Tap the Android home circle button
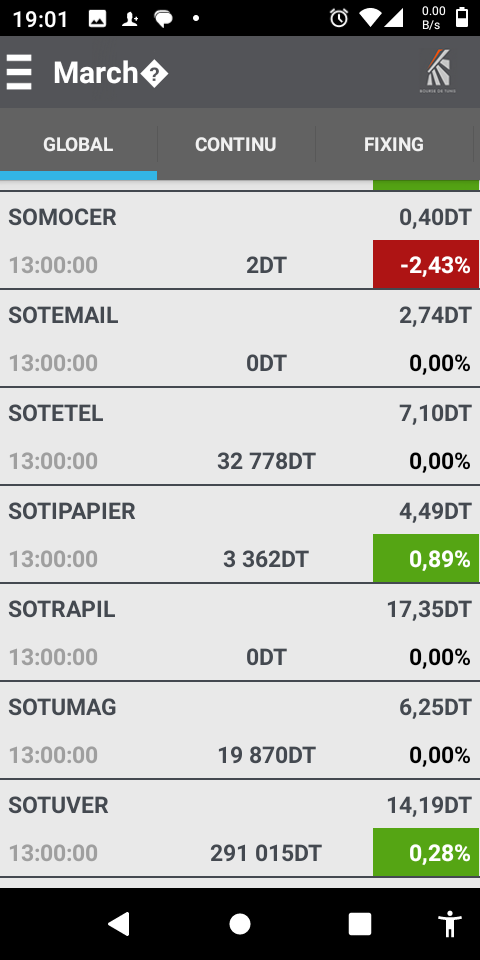The image size is (480, 960). (x=240, y=924)
